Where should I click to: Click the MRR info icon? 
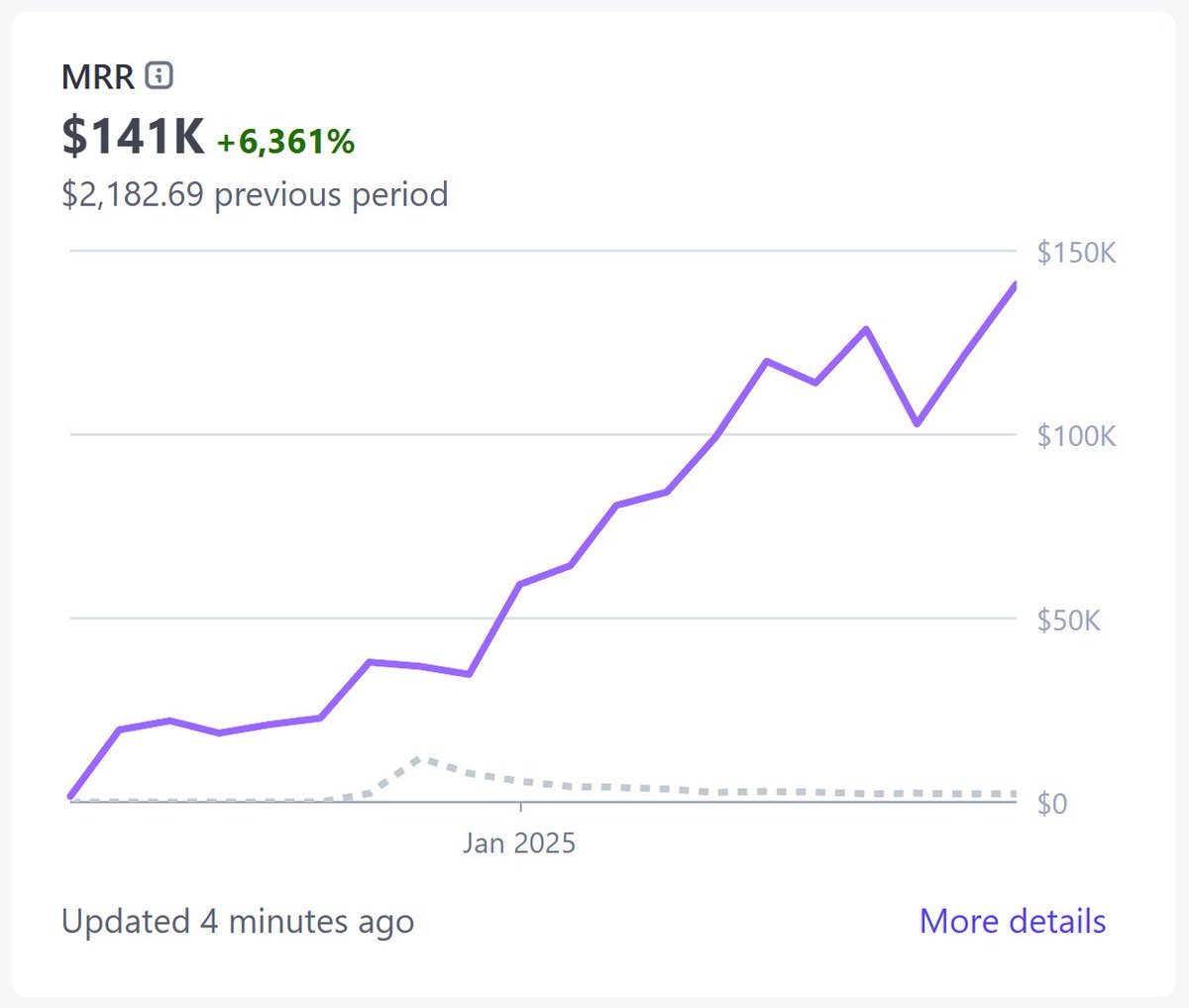pyautogui.click(x=159, y=75)
